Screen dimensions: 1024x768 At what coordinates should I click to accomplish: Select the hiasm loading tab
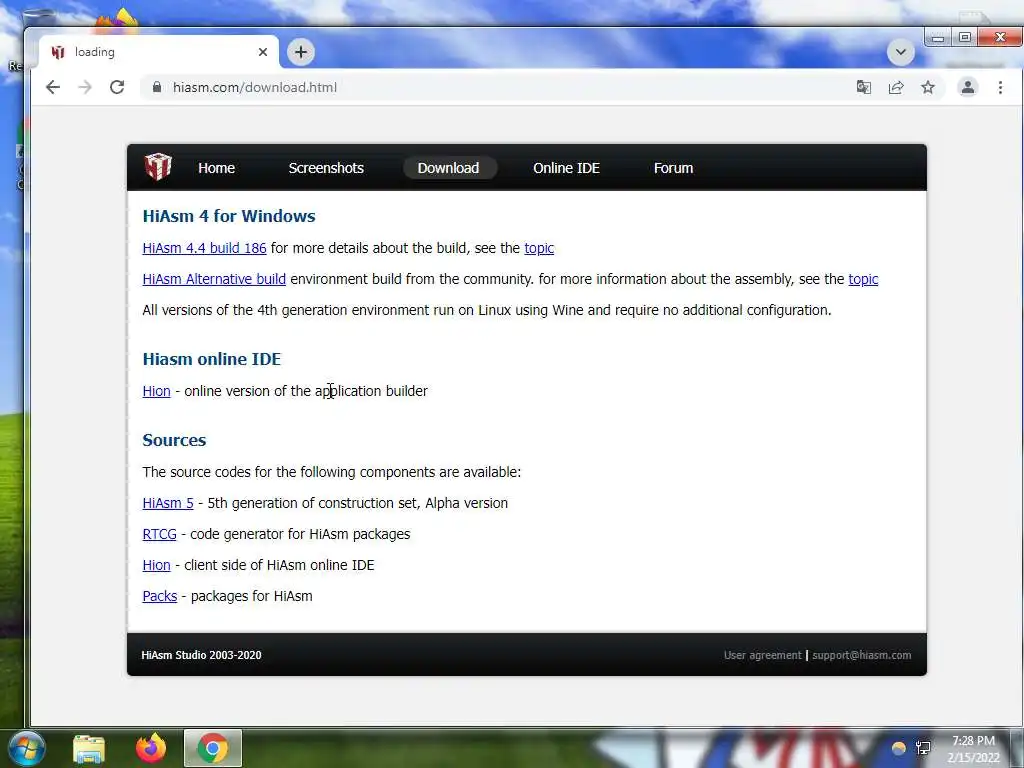coord(157,52)
